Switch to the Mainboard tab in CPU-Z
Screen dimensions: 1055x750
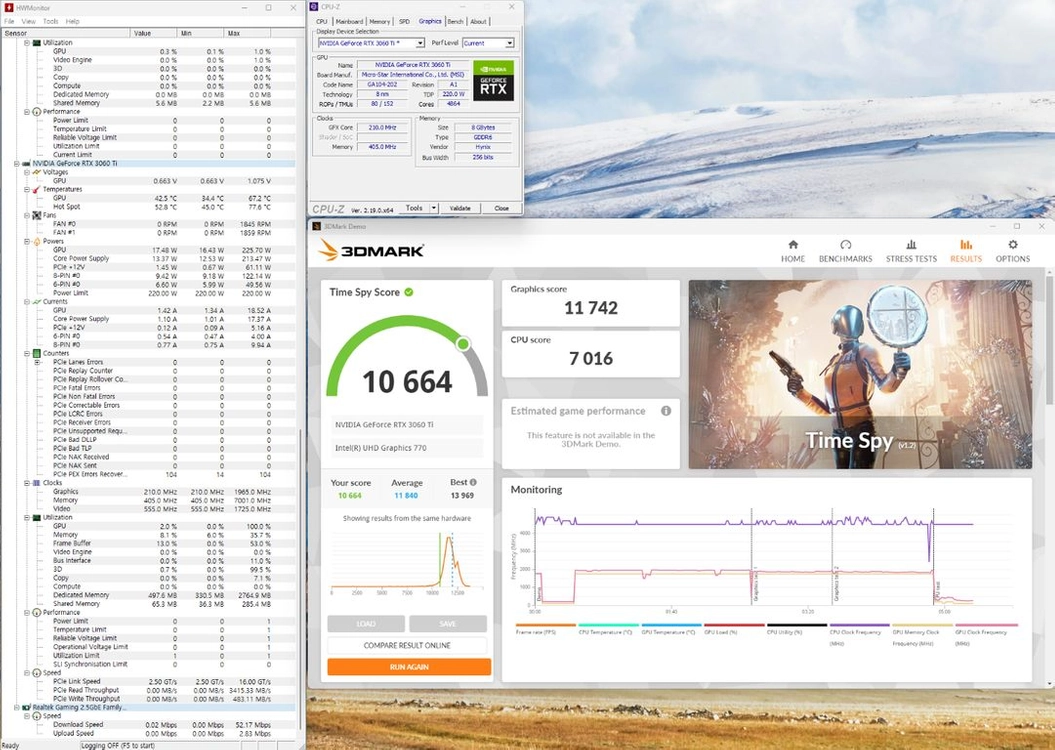[349, 22]
